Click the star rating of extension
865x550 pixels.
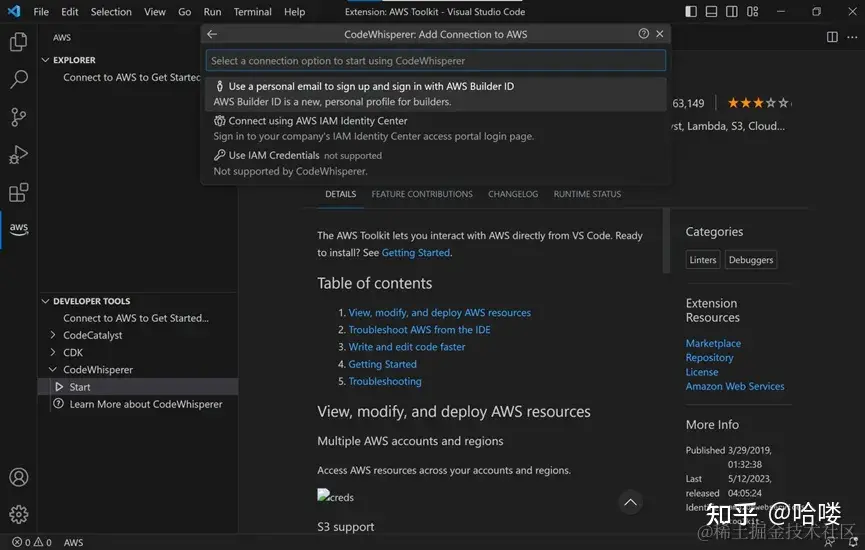point(759,103)
